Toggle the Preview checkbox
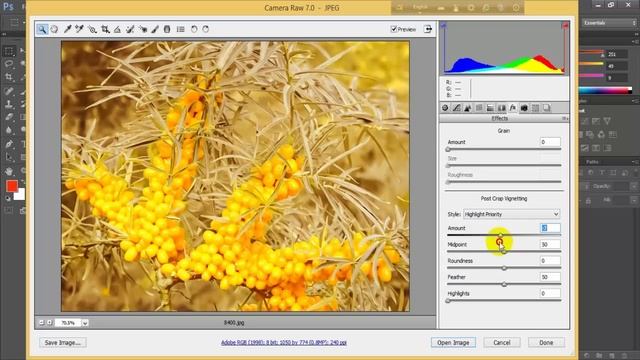The image size is (640, 360). coord(394,29)
